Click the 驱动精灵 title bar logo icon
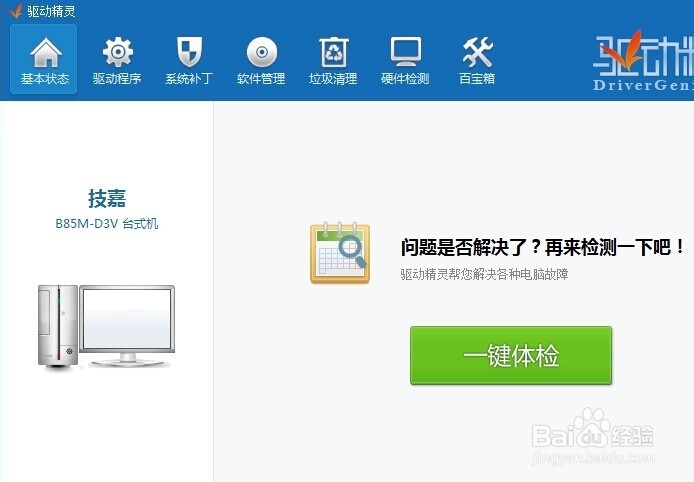 [15, 11]
